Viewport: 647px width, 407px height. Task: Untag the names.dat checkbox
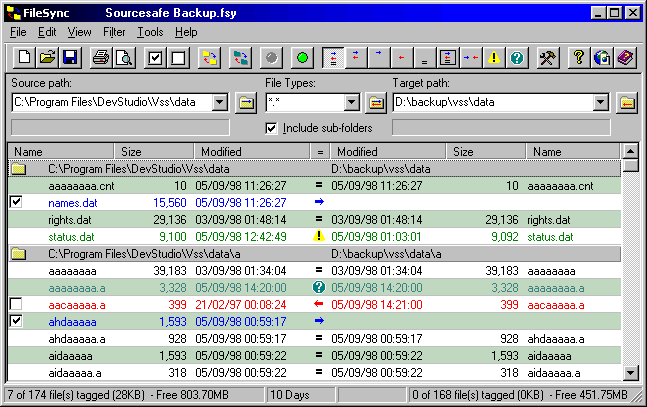(x=16, y=202)
